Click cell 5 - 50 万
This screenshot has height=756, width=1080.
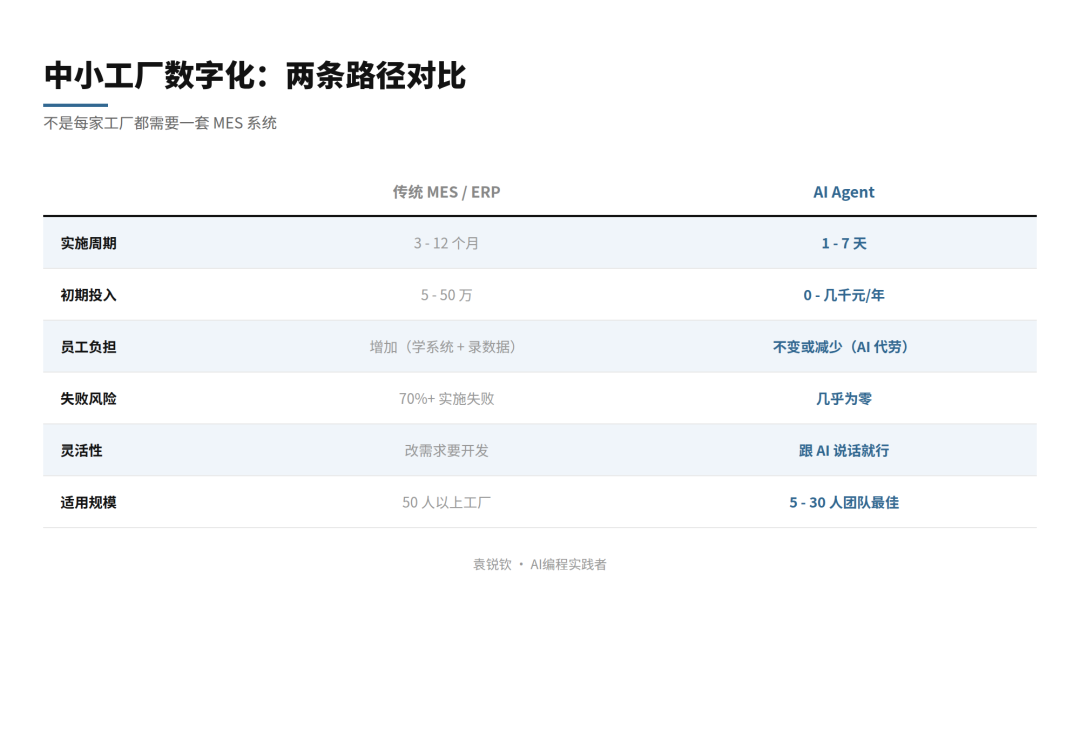coord(446,295)
